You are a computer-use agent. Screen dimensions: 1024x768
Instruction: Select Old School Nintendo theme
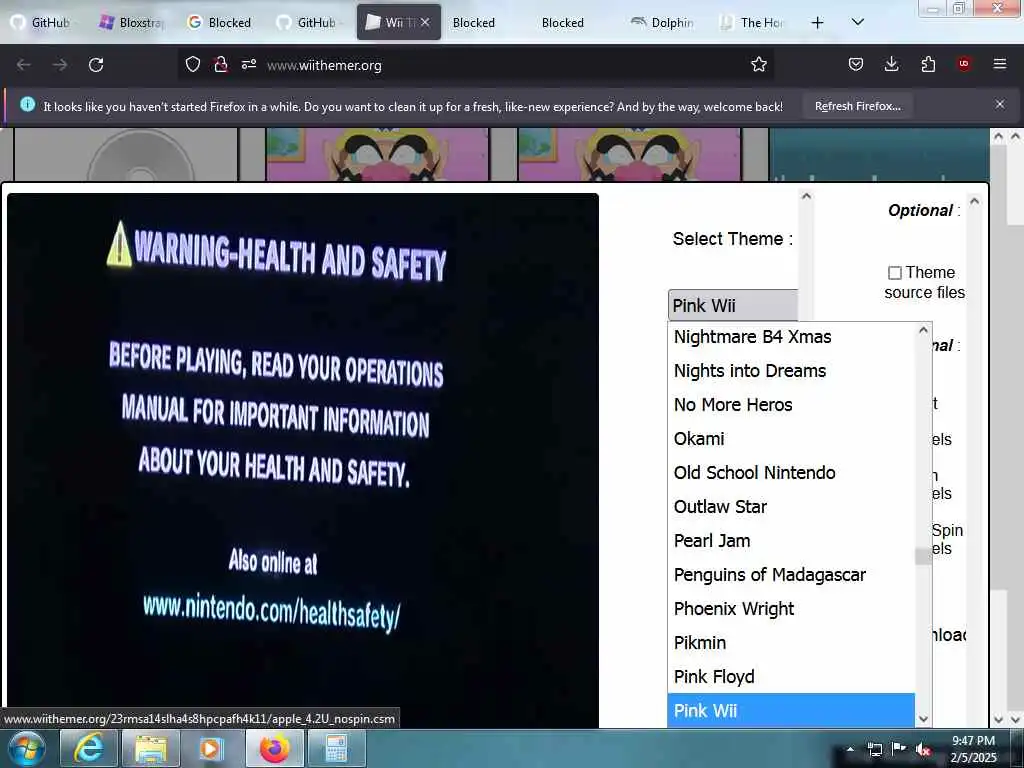791,473
